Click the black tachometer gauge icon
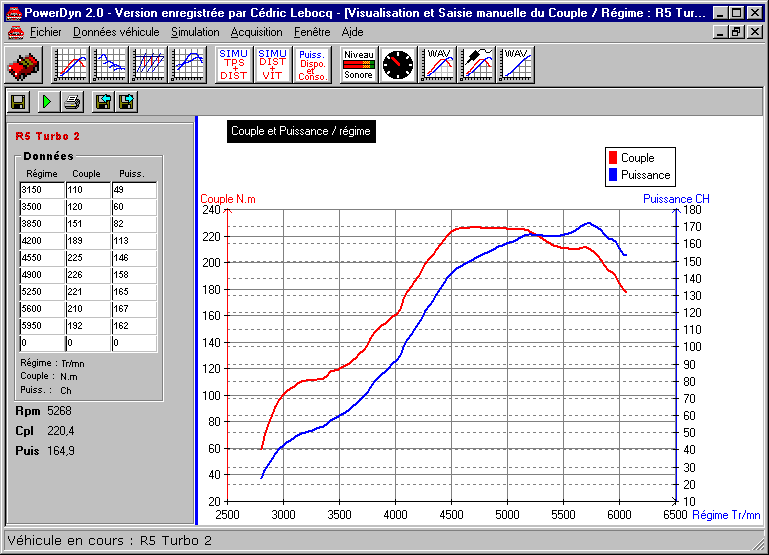 pos(398,65)
